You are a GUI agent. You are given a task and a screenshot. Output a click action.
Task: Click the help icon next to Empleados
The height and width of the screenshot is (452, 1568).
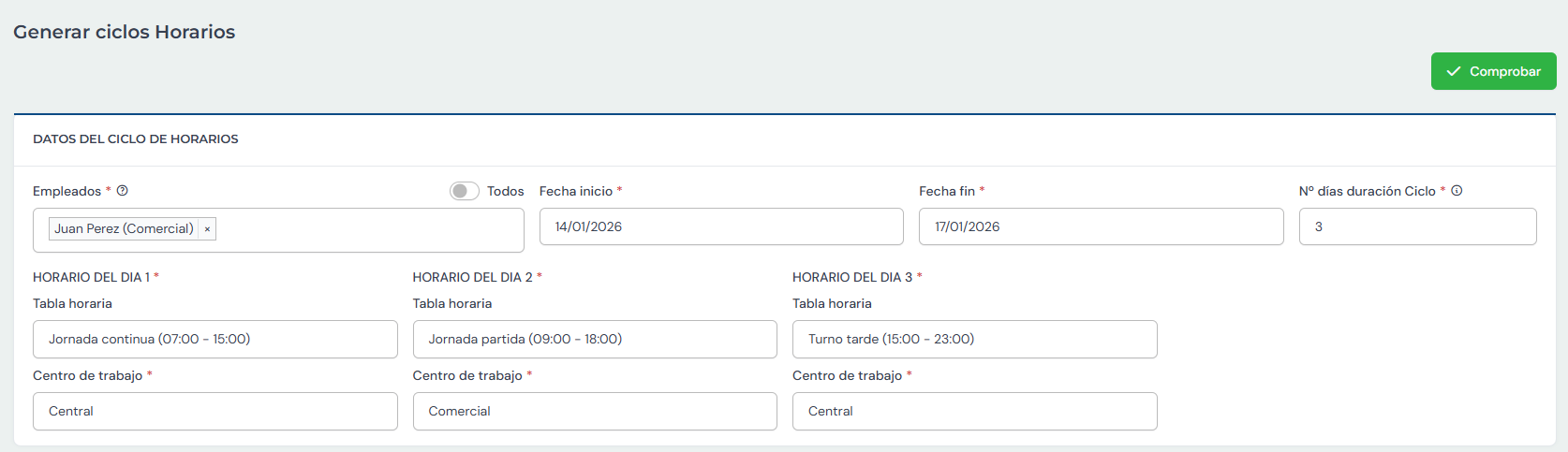click(123, 191)
